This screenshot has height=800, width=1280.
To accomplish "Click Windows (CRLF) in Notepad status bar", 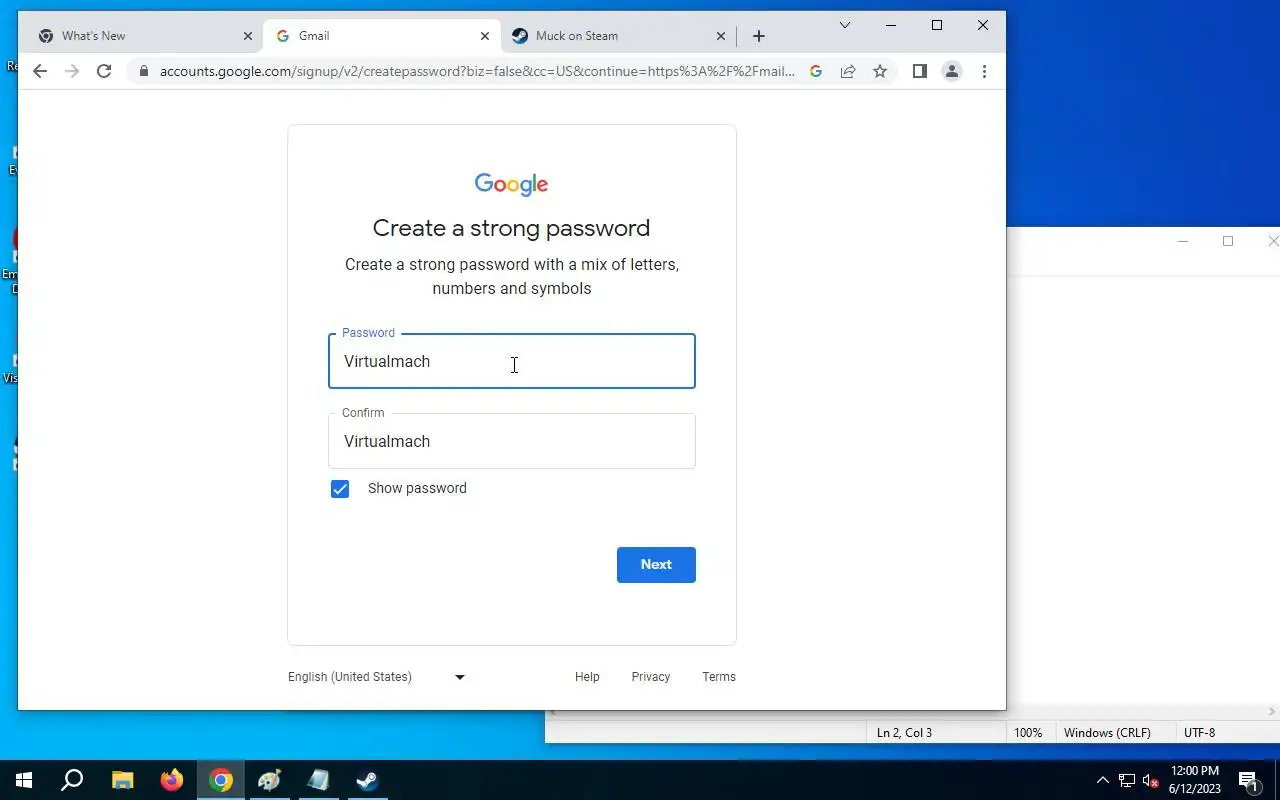I will 1107,733.
